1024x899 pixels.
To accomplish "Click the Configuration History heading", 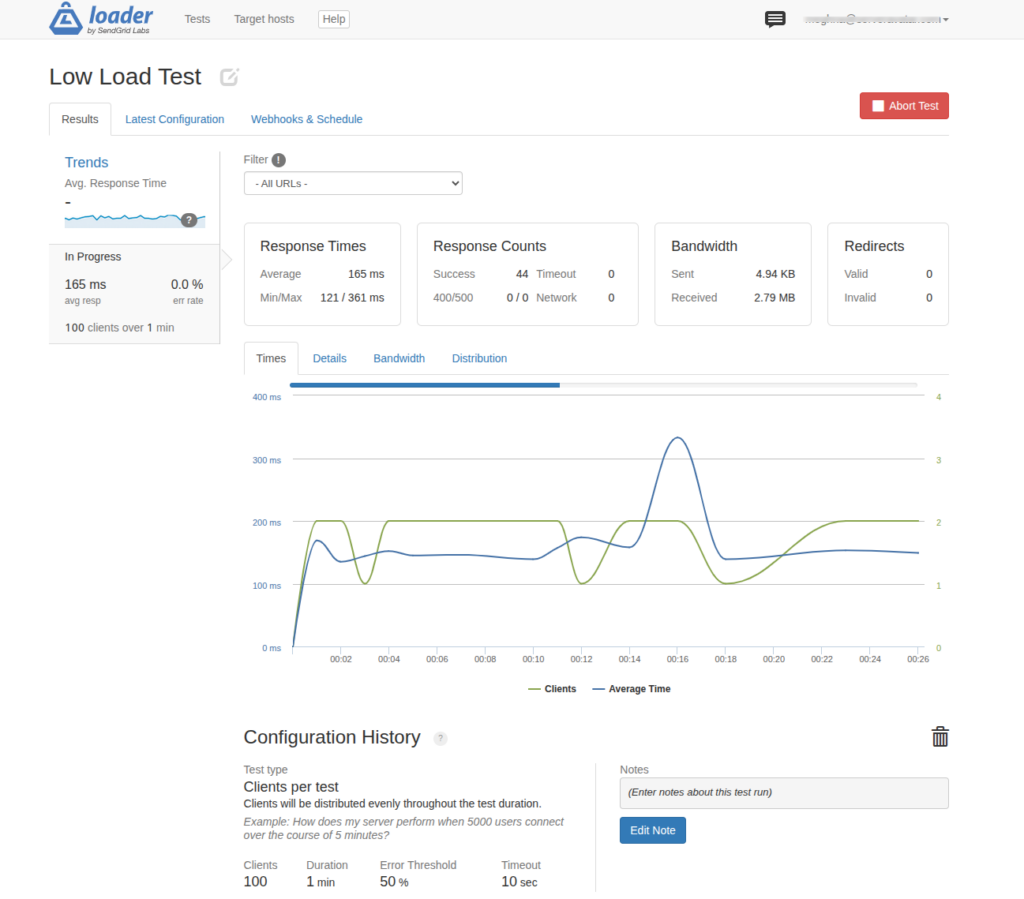I will coord(332,737).
